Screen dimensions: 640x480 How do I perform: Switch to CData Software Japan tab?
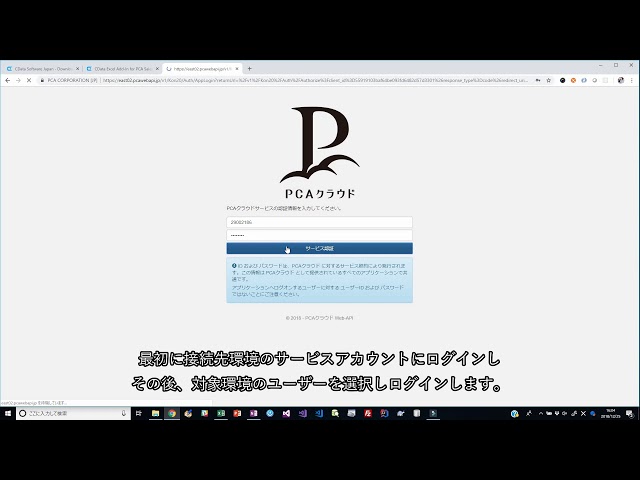click(42, 69)
